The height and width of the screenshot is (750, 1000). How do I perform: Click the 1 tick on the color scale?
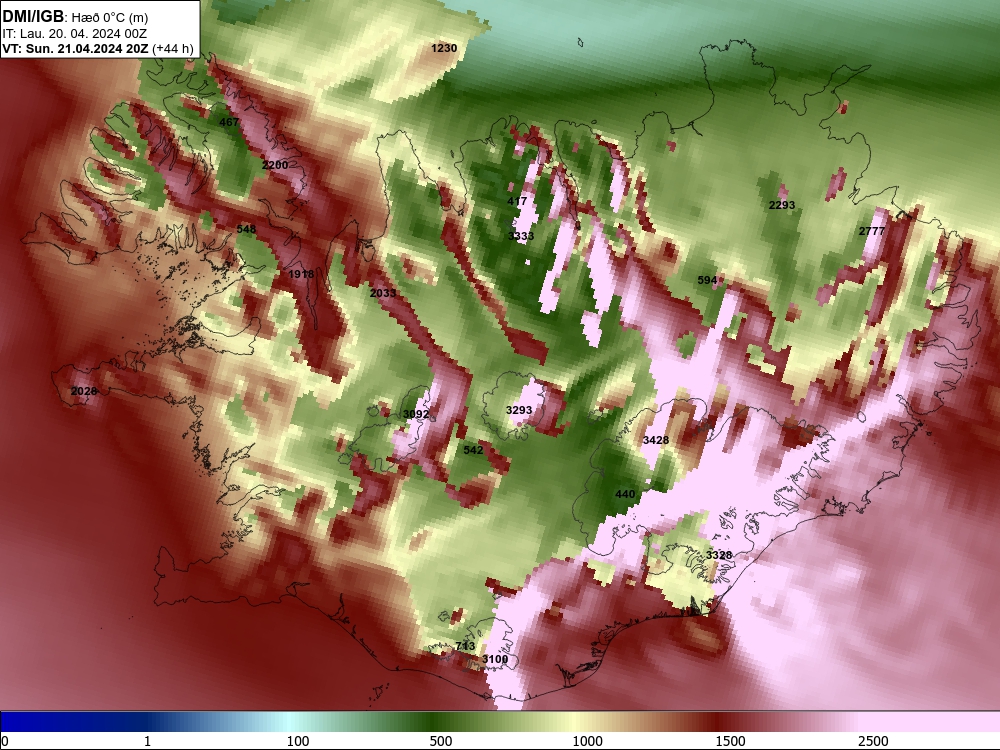147,741
